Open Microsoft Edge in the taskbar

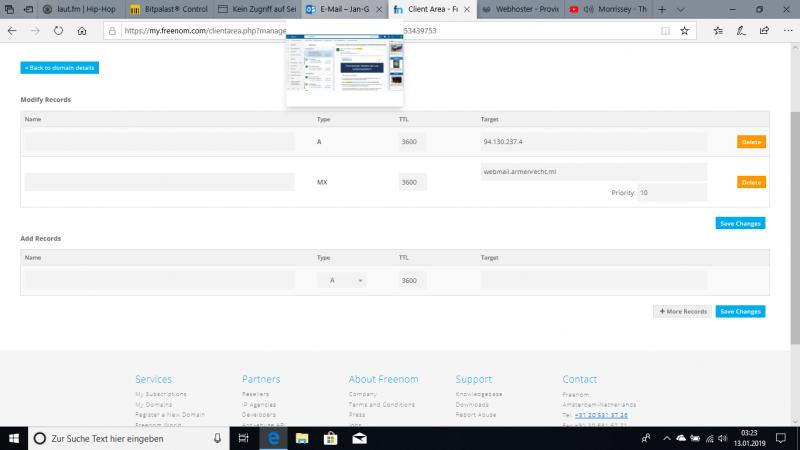point(271,438)
